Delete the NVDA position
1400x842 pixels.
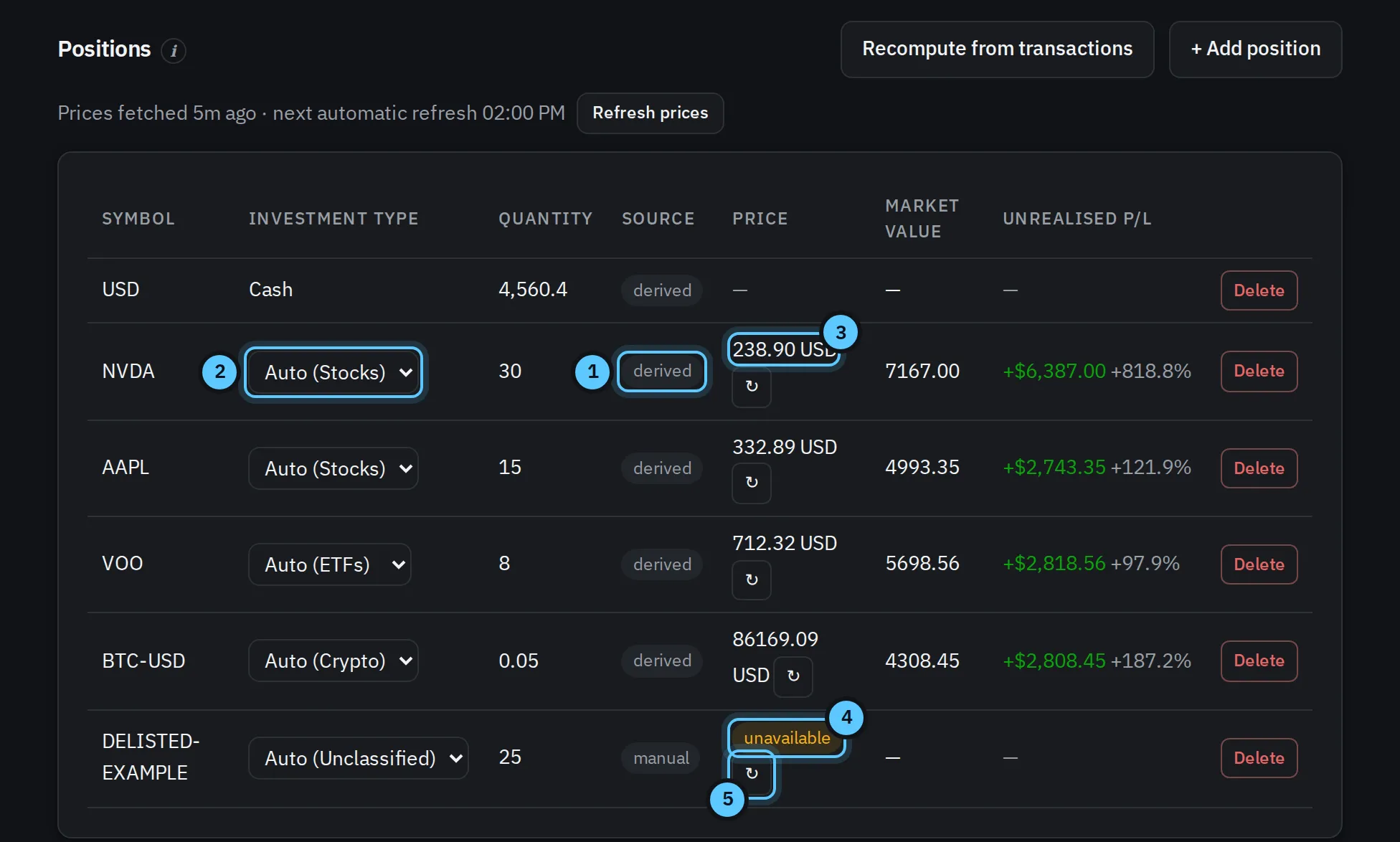pyautogui.click(x=1259, y=372)
